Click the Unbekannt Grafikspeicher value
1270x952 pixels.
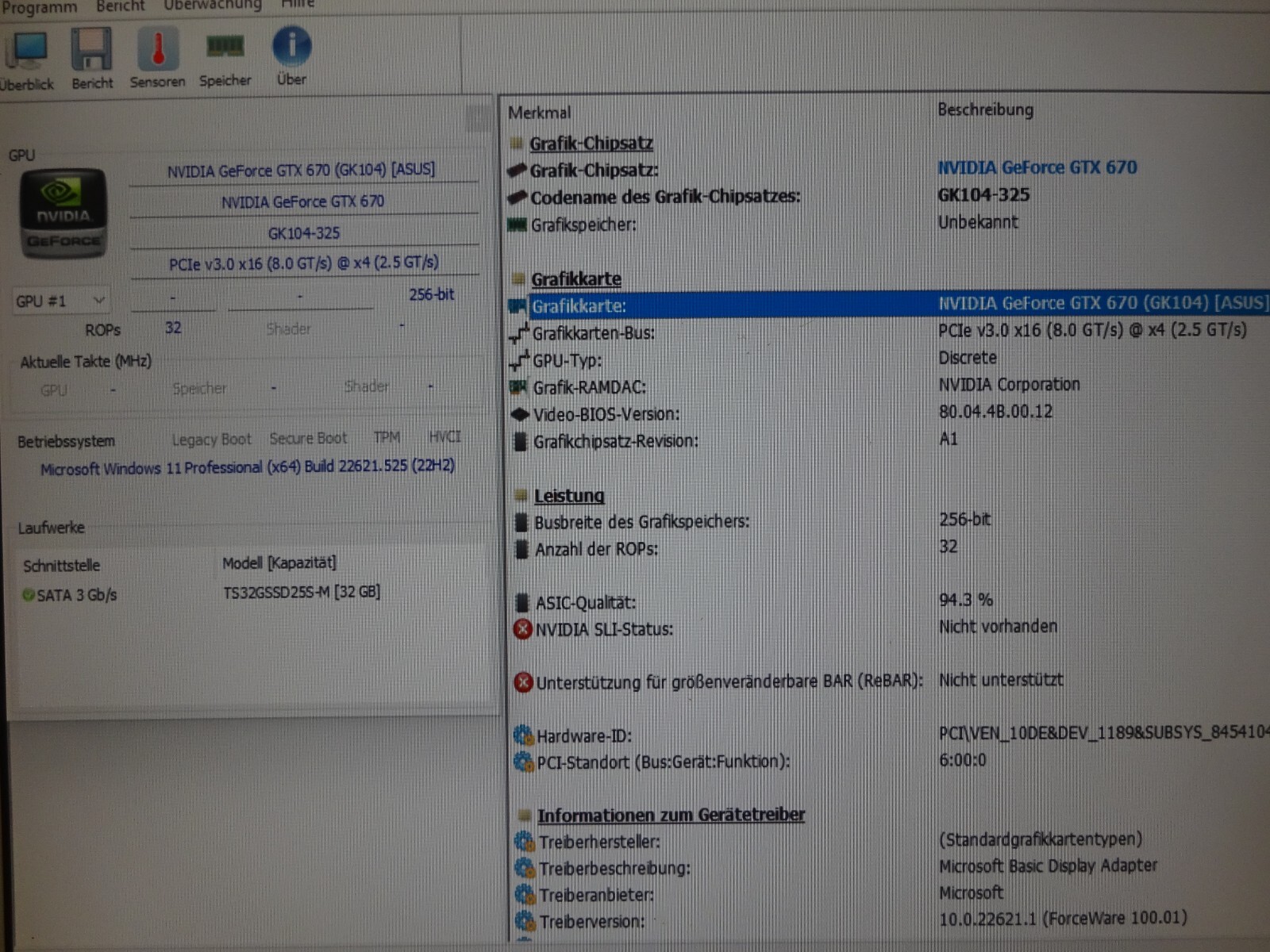pos(978,222)
